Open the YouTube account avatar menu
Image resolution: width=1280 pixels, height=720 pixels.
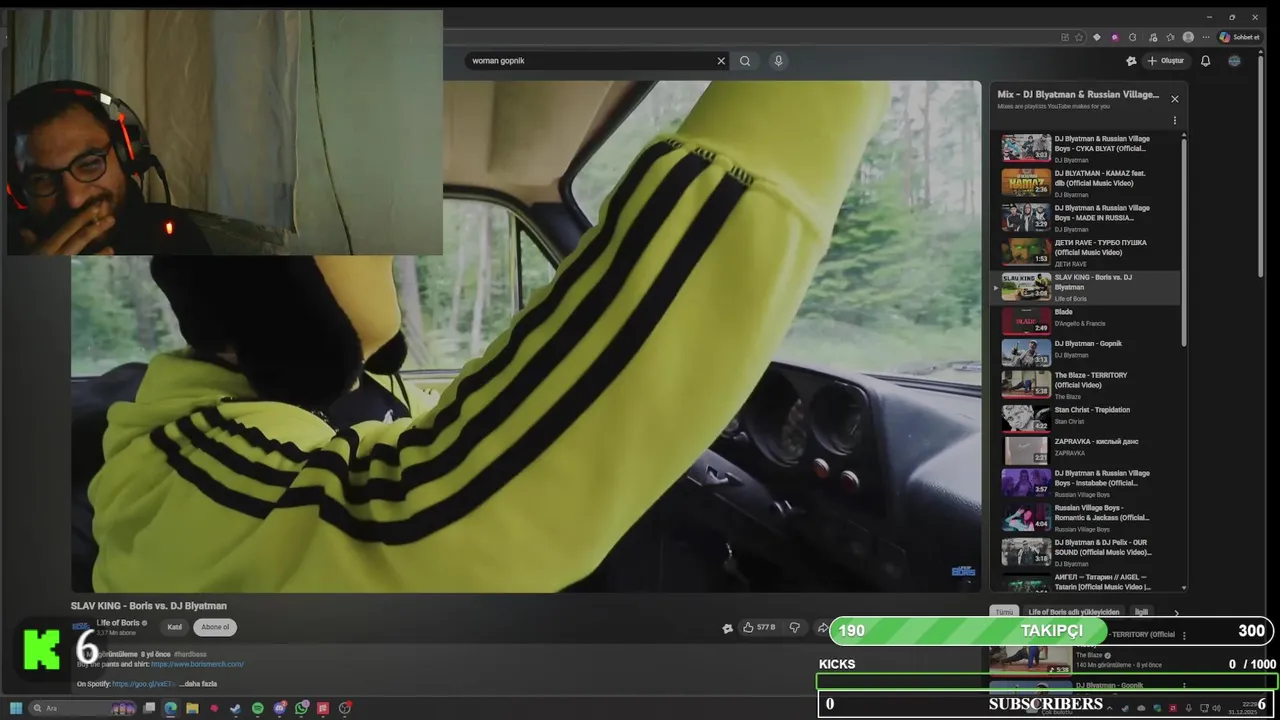[1234, 61]
